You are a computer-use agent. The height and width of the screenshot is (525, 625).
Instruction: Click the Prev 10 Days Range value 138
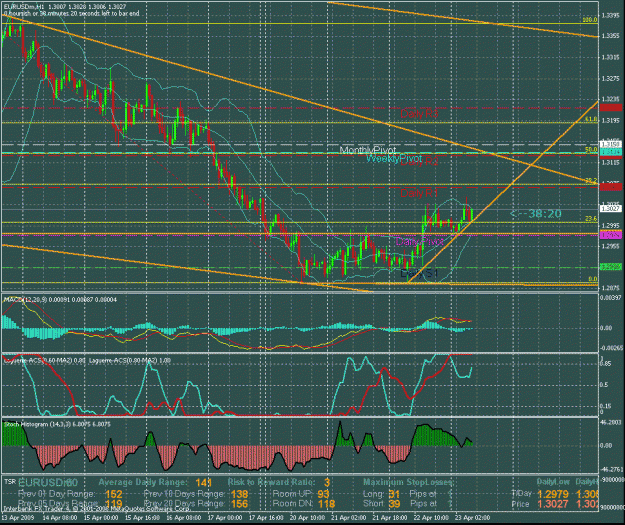[239, 494]
